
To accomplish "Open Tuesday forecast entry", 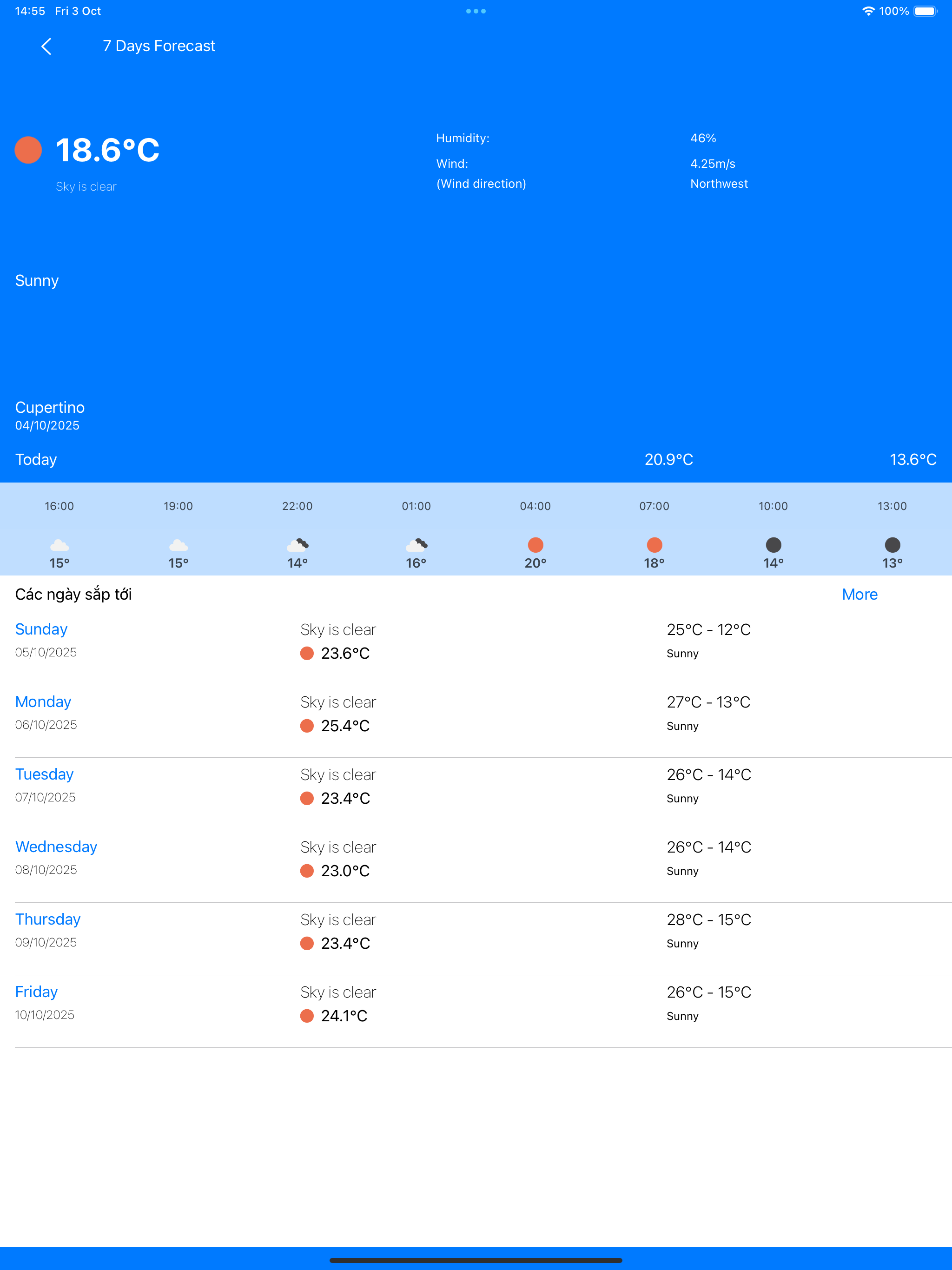I will [x=44, y=774].
